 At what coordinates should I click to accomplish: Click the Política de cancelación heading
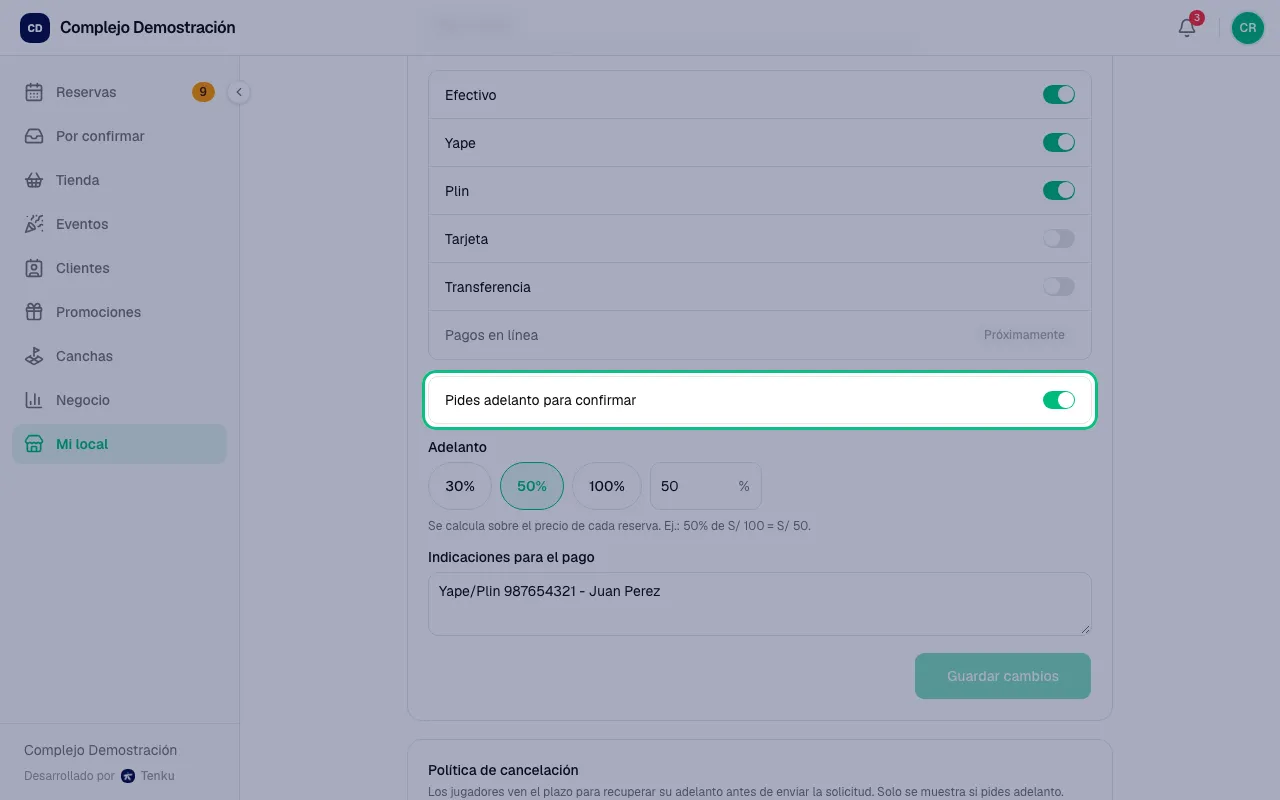[x=503, y=770]
